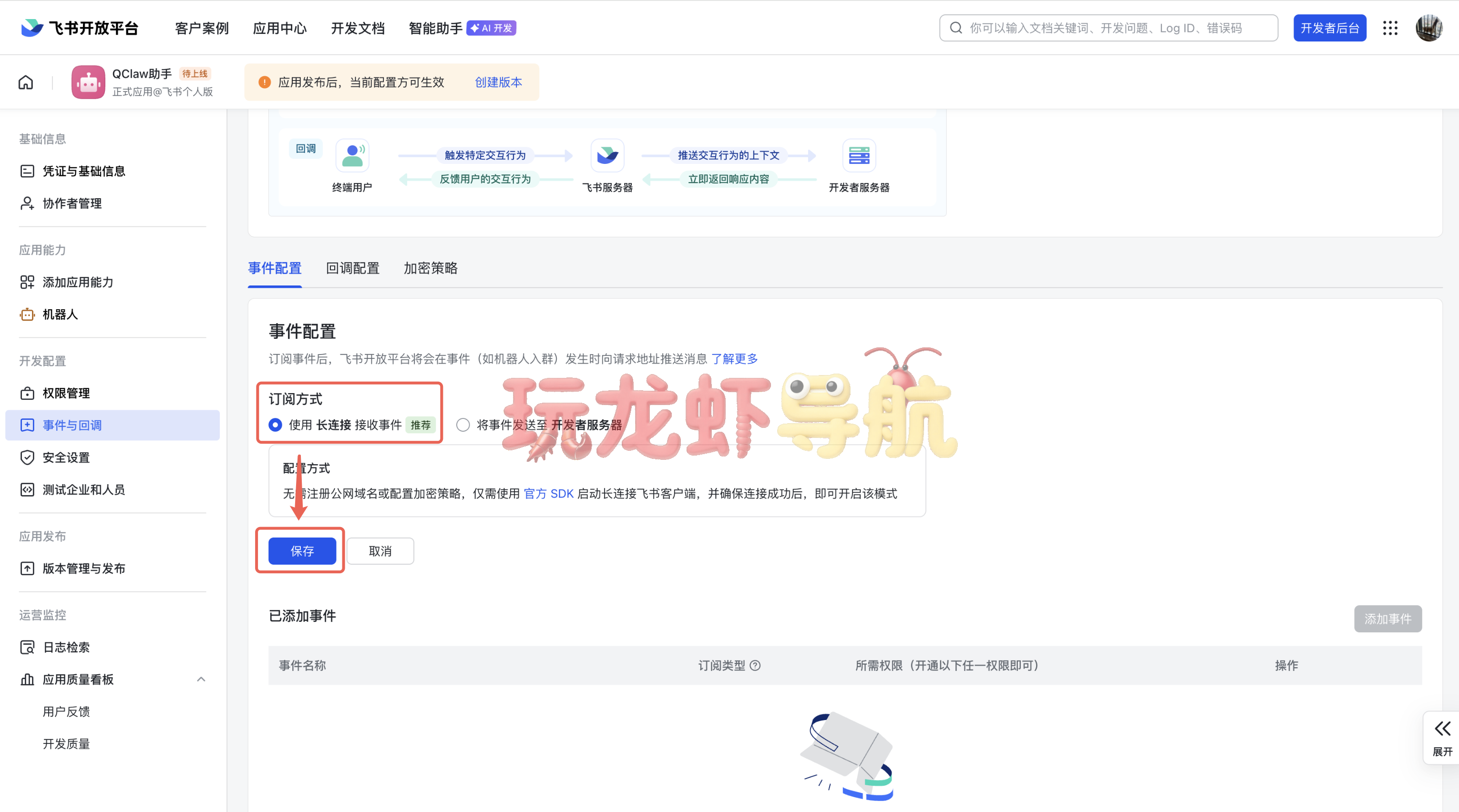Collapse the 应用质量看板 section chevron
1459x812 pixels.
pos(201,680)
